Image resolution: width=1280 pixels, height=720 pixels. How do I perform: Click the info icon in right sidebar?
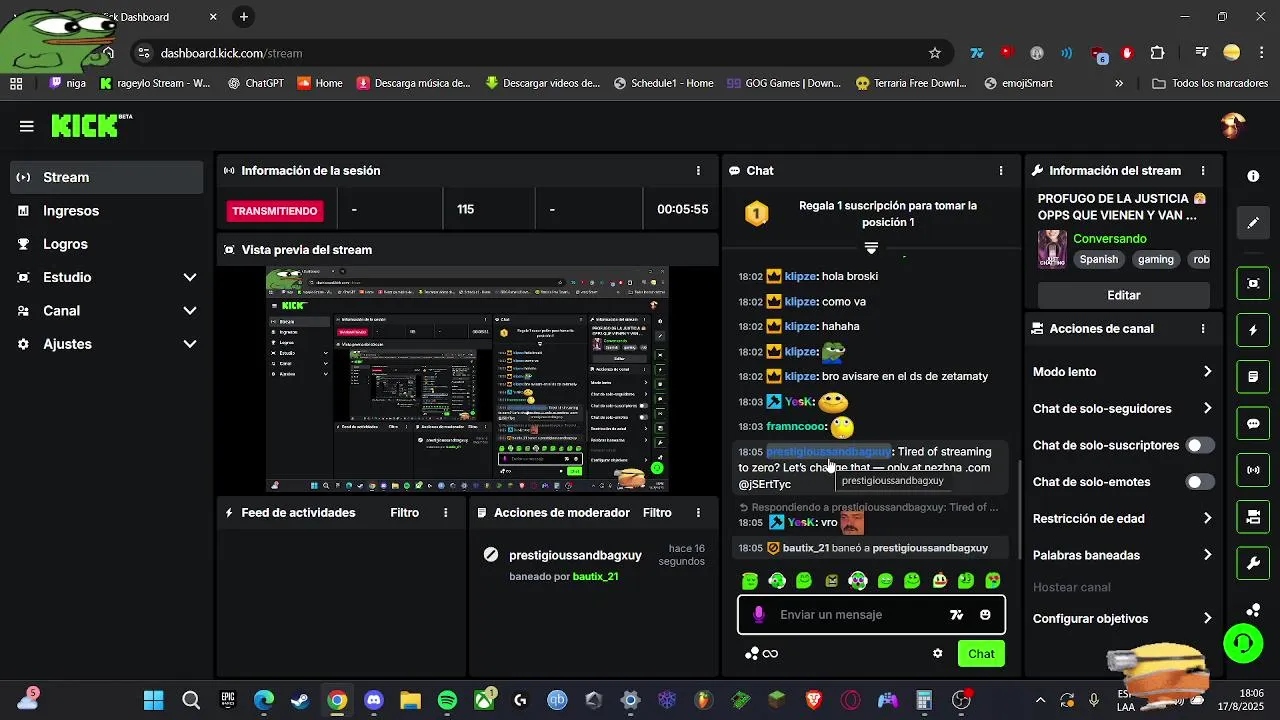(x=1253, y=176)
